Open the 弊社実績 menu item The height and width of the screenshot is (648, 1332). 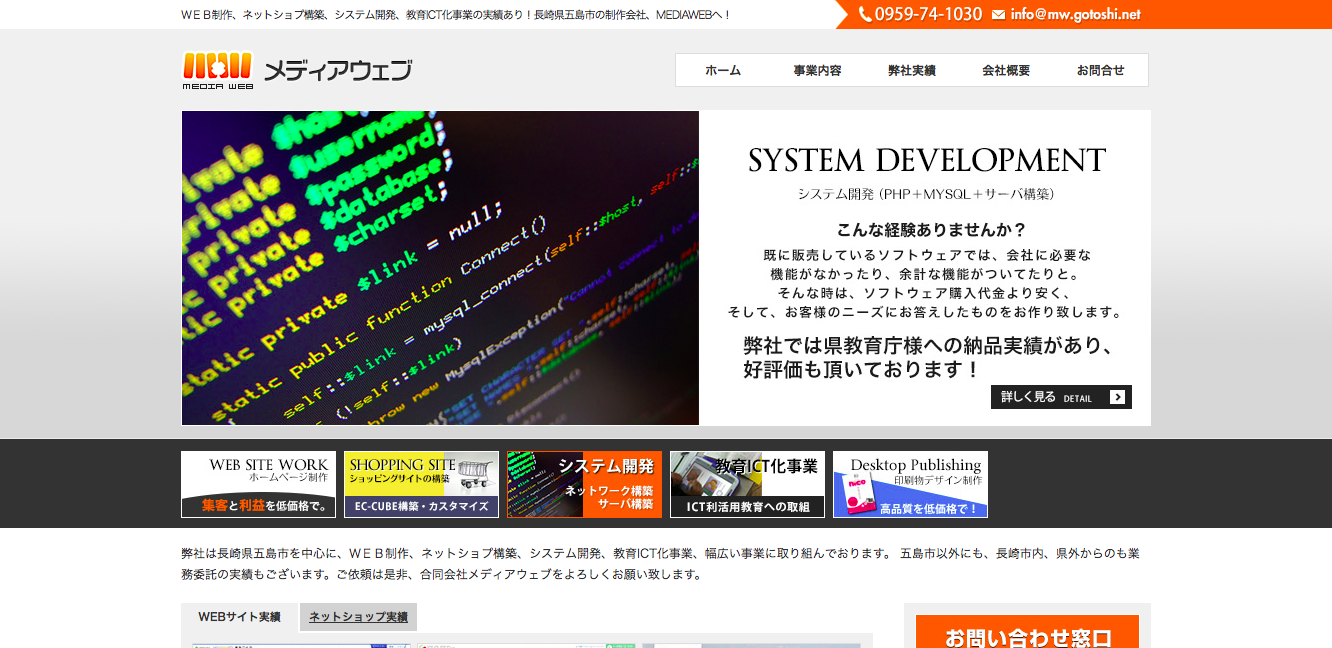[911, 70]
